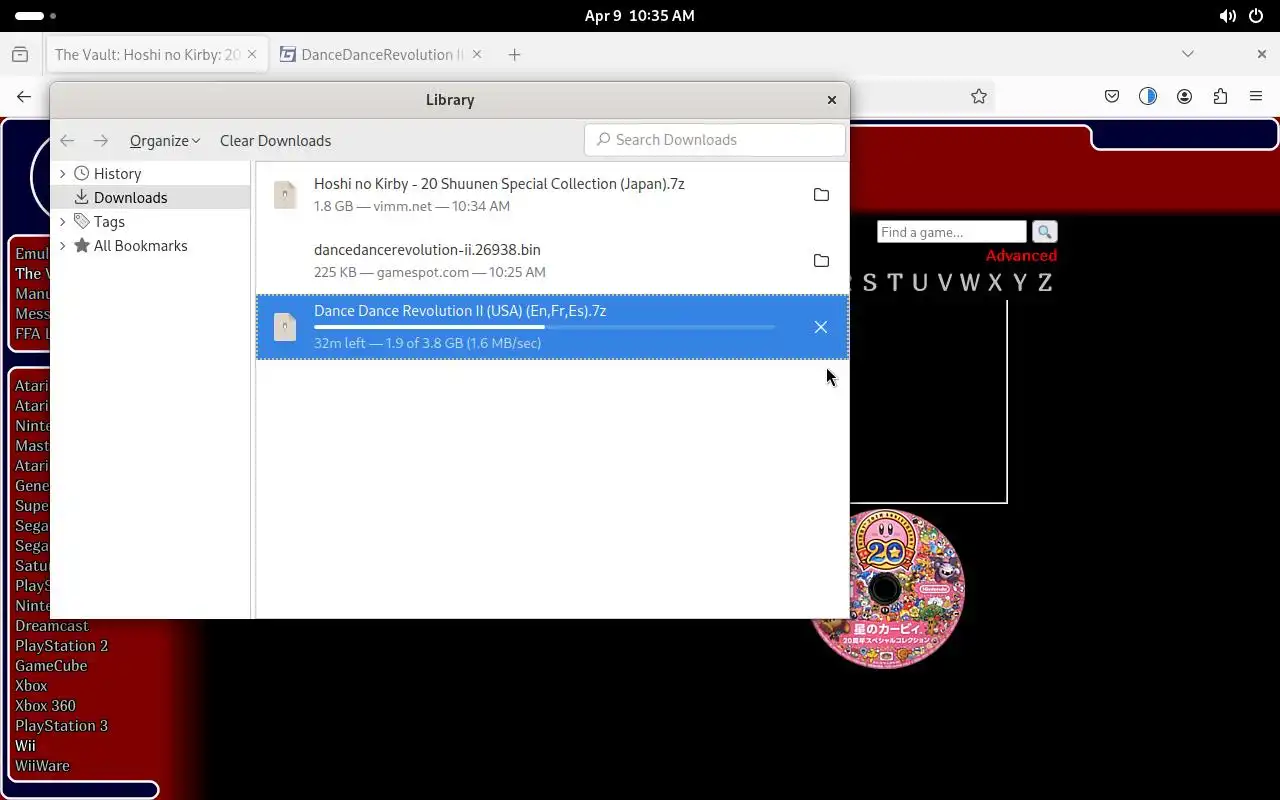Screen dimensions: 1280x800
Task: Select the Hoshi no Kirby download entry
Action: pyautogui.click(x=552, y=195)
